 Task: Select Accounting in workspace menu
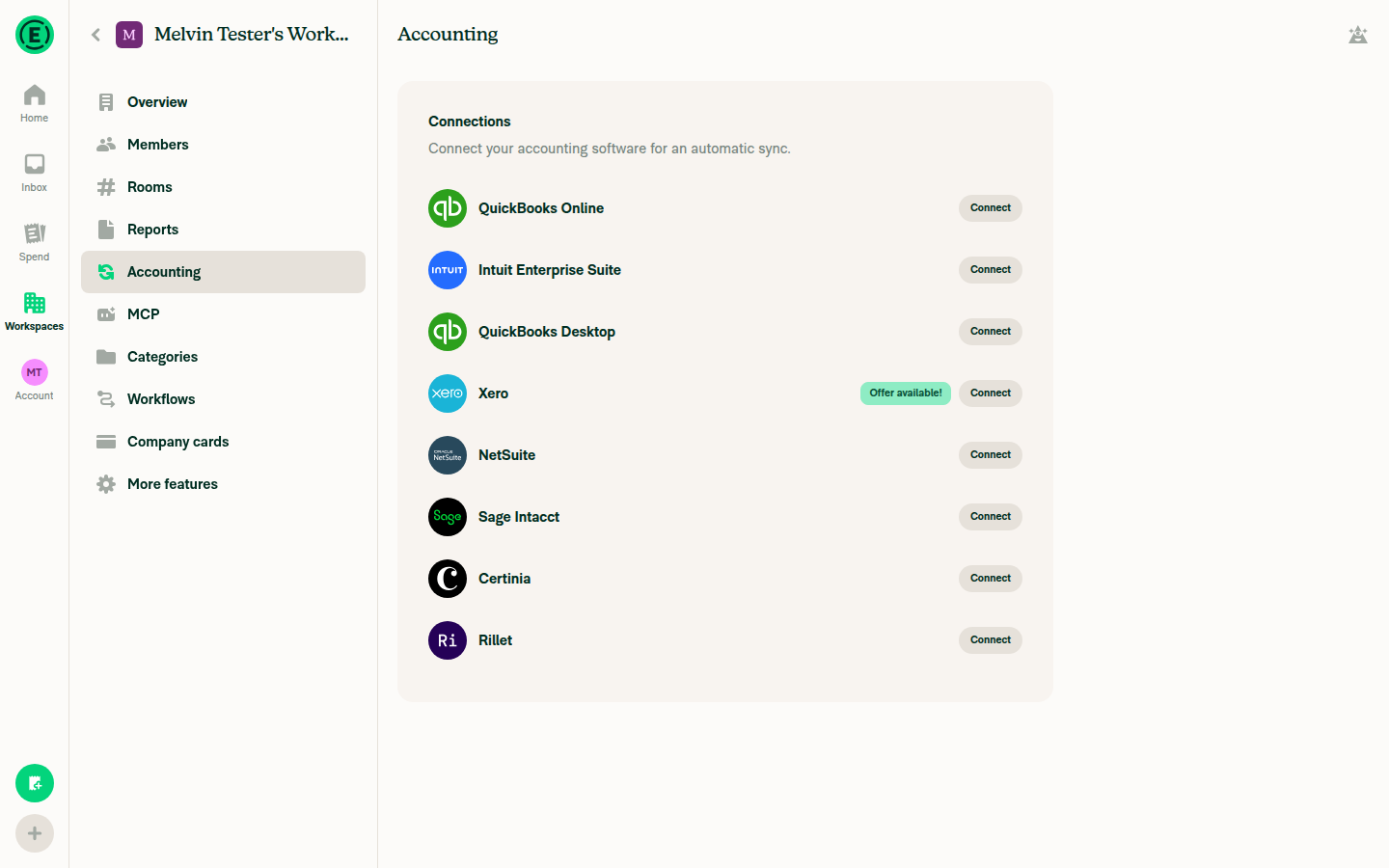(x=223, y=272)
